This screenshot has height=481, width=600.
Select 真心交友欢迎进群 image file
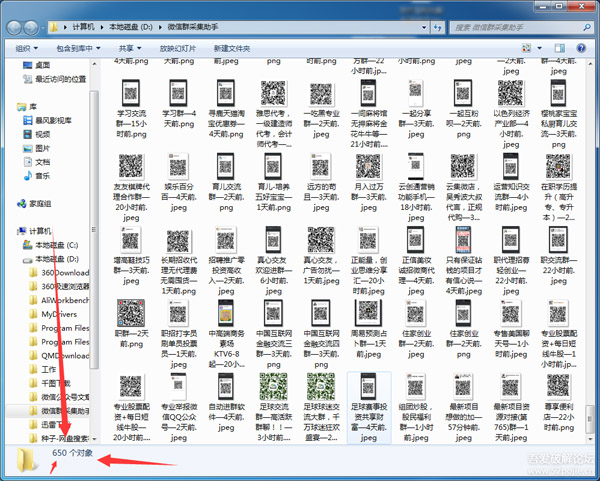(x=274, y=261)
